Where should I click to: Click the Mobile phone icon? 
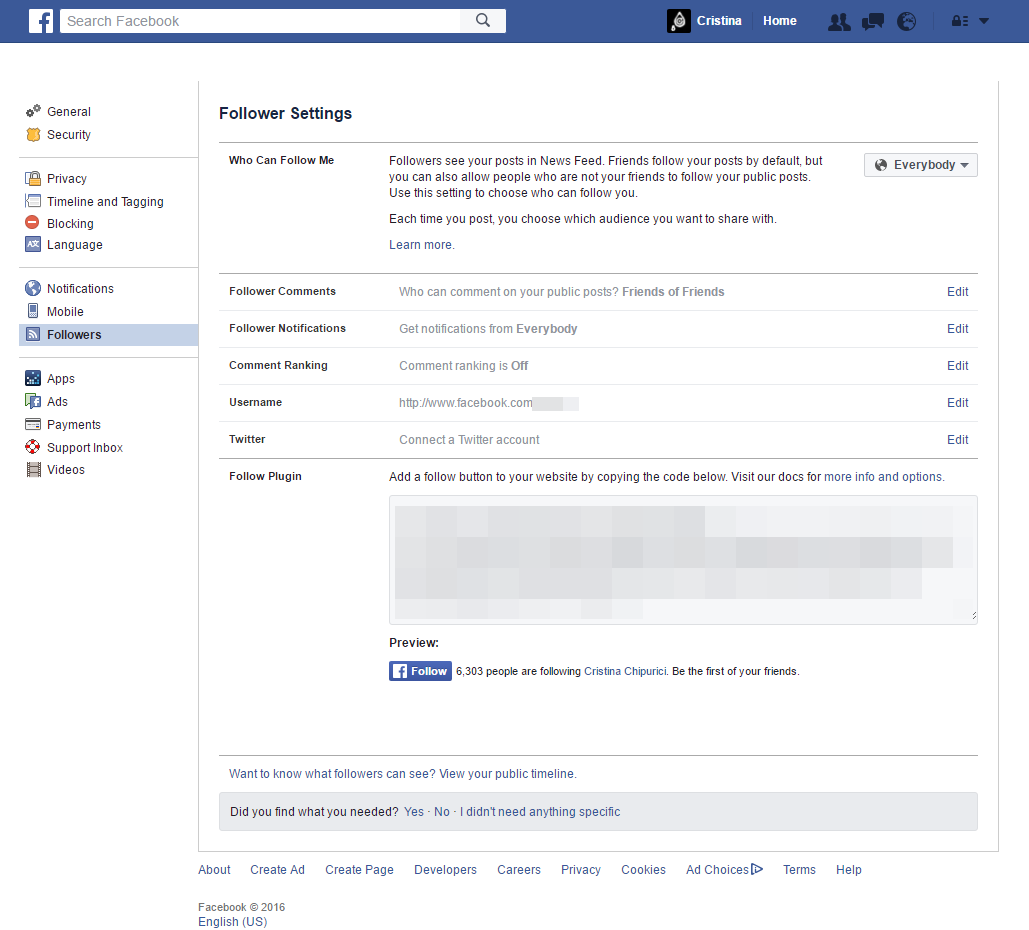pos(33,310)
